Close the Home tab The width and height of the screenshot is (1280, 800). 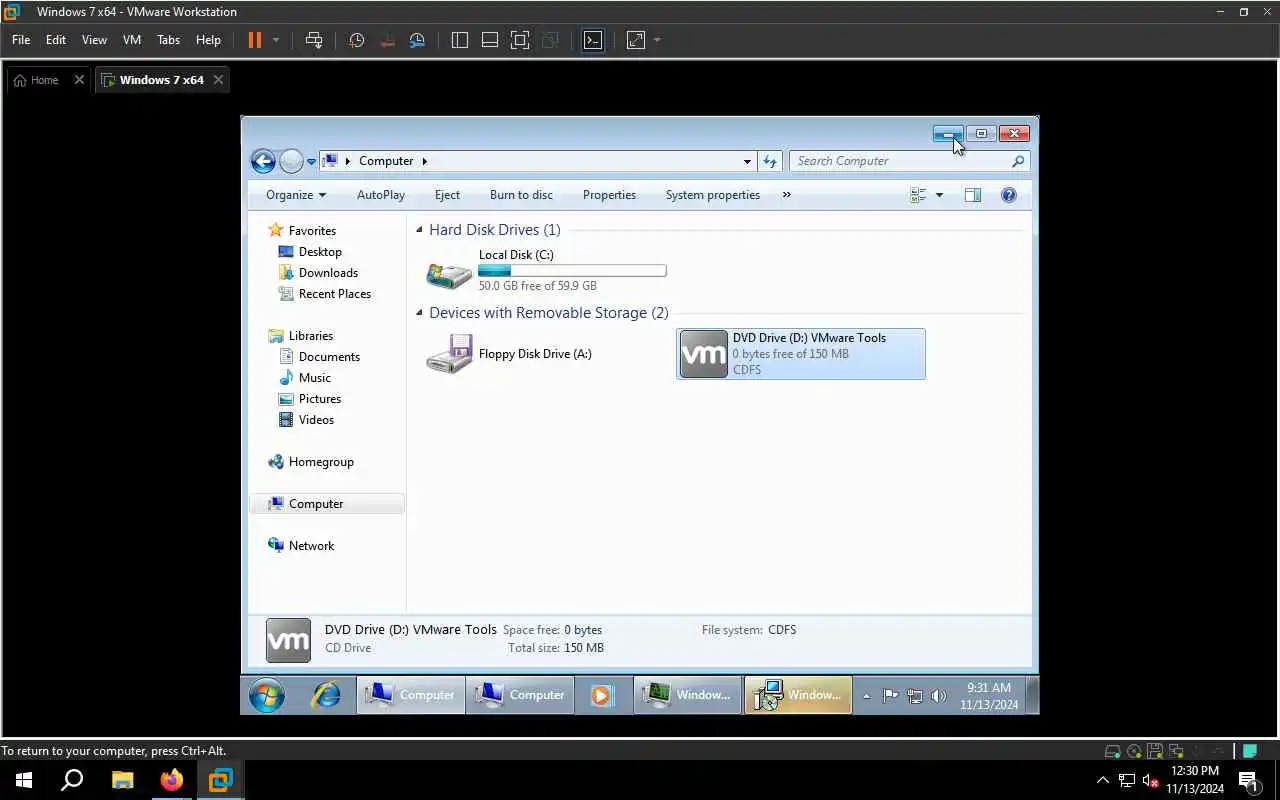tap(79, 80)
